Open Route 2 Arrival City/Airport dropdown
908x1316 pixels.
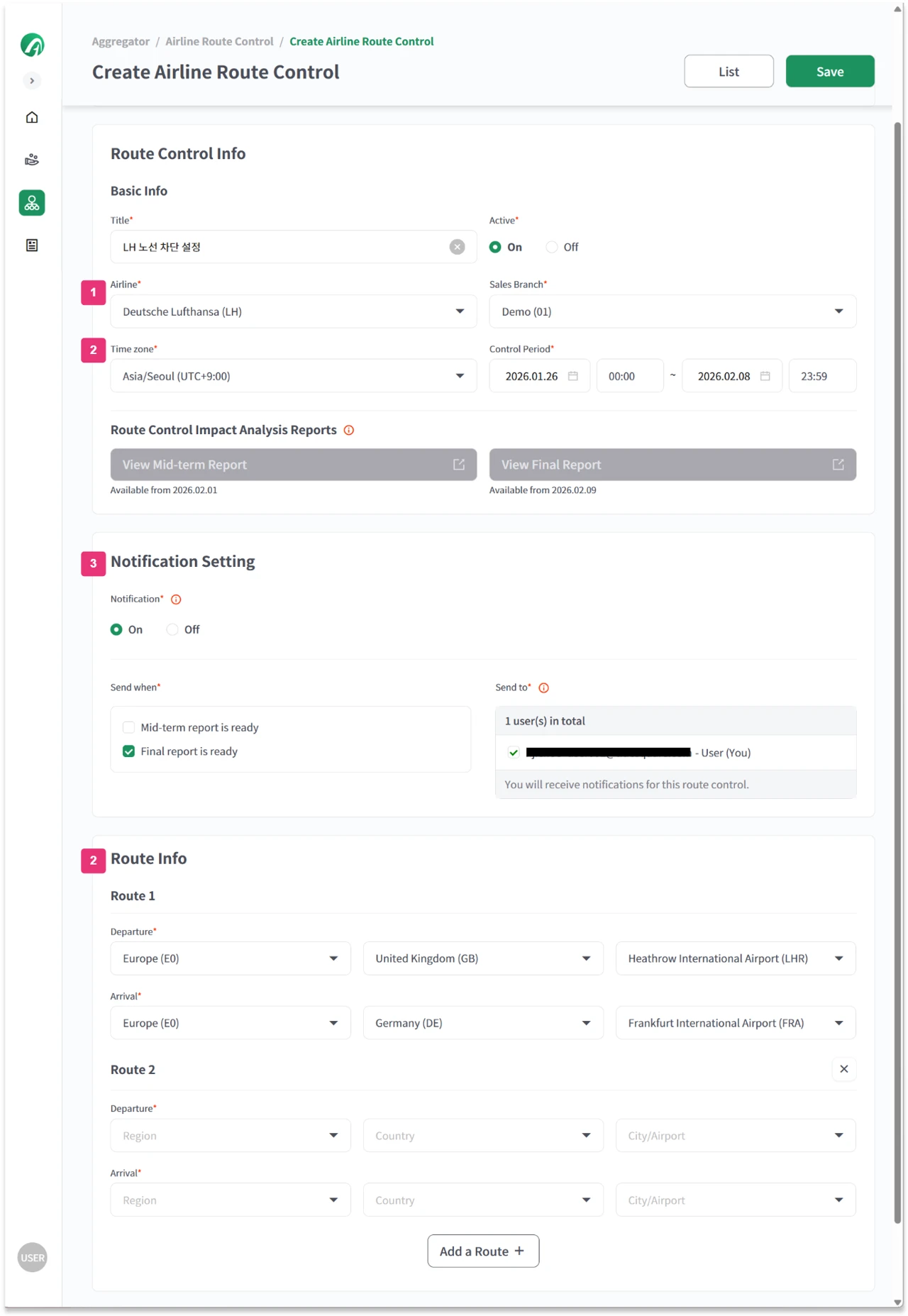(x=736, y=1200)
